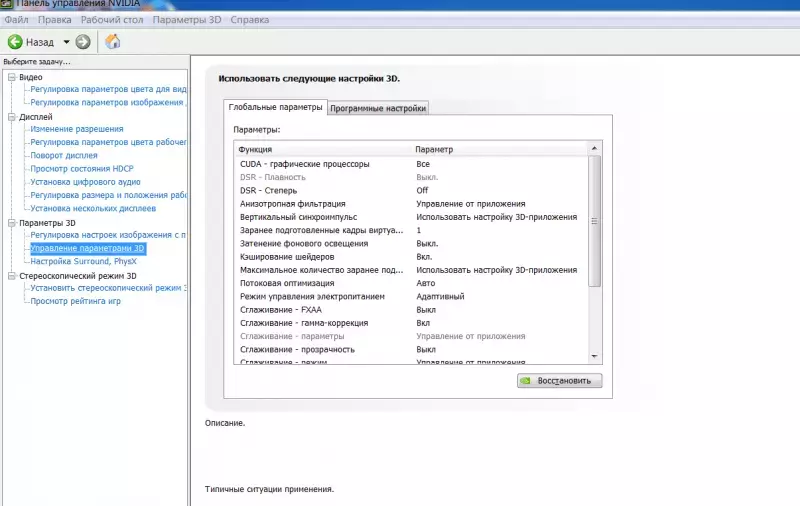Screen dimensions: 800x506
Task: Collapse the Параметры 3D tree node
Action: tap(12, 223)
